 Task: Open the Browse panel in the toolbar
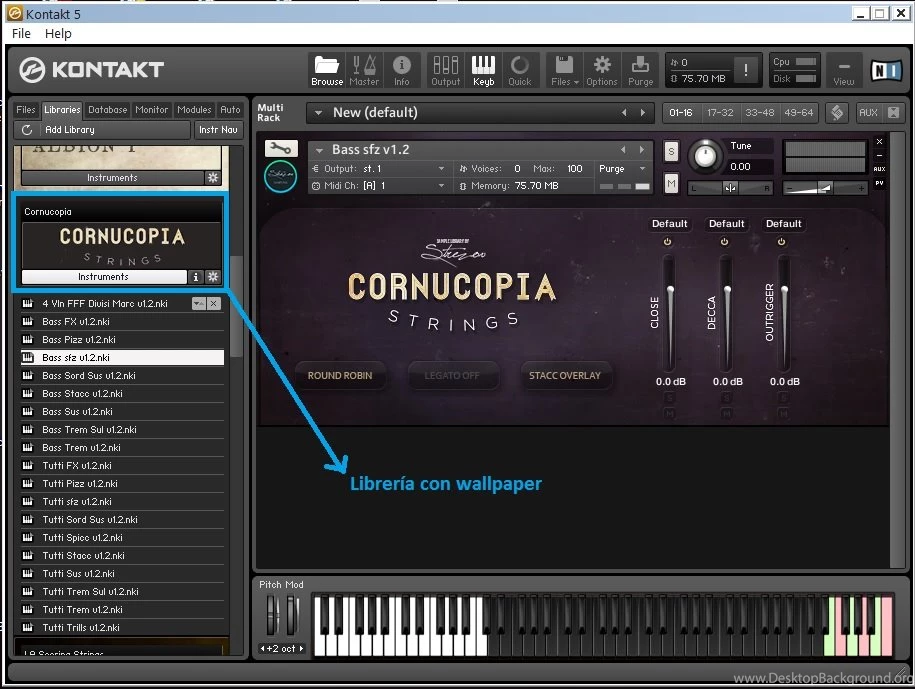[x=326, y=68]
